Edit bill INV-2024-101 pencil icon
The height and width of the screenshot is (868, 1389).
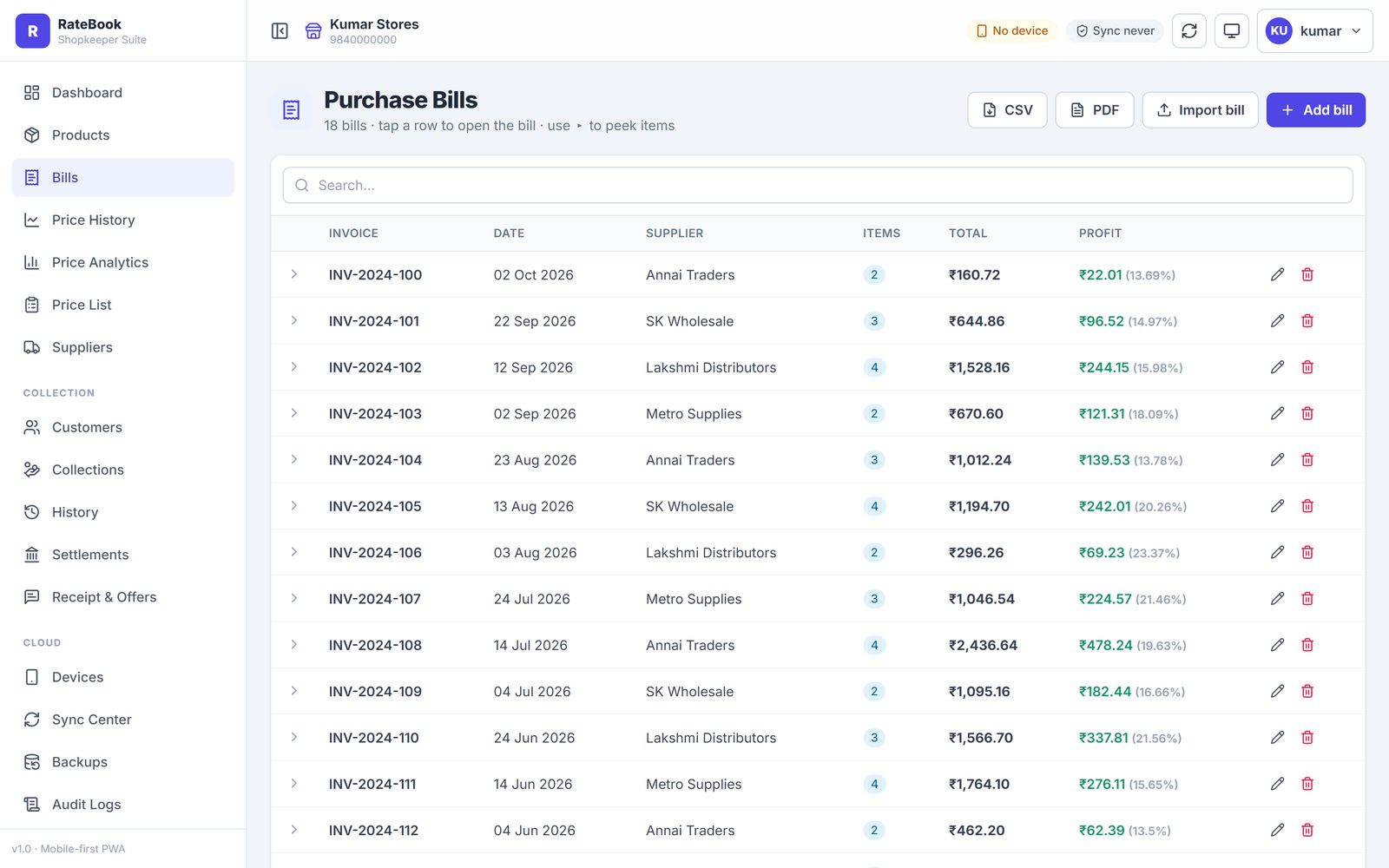pyautogui.click(x=1277, y=321)
